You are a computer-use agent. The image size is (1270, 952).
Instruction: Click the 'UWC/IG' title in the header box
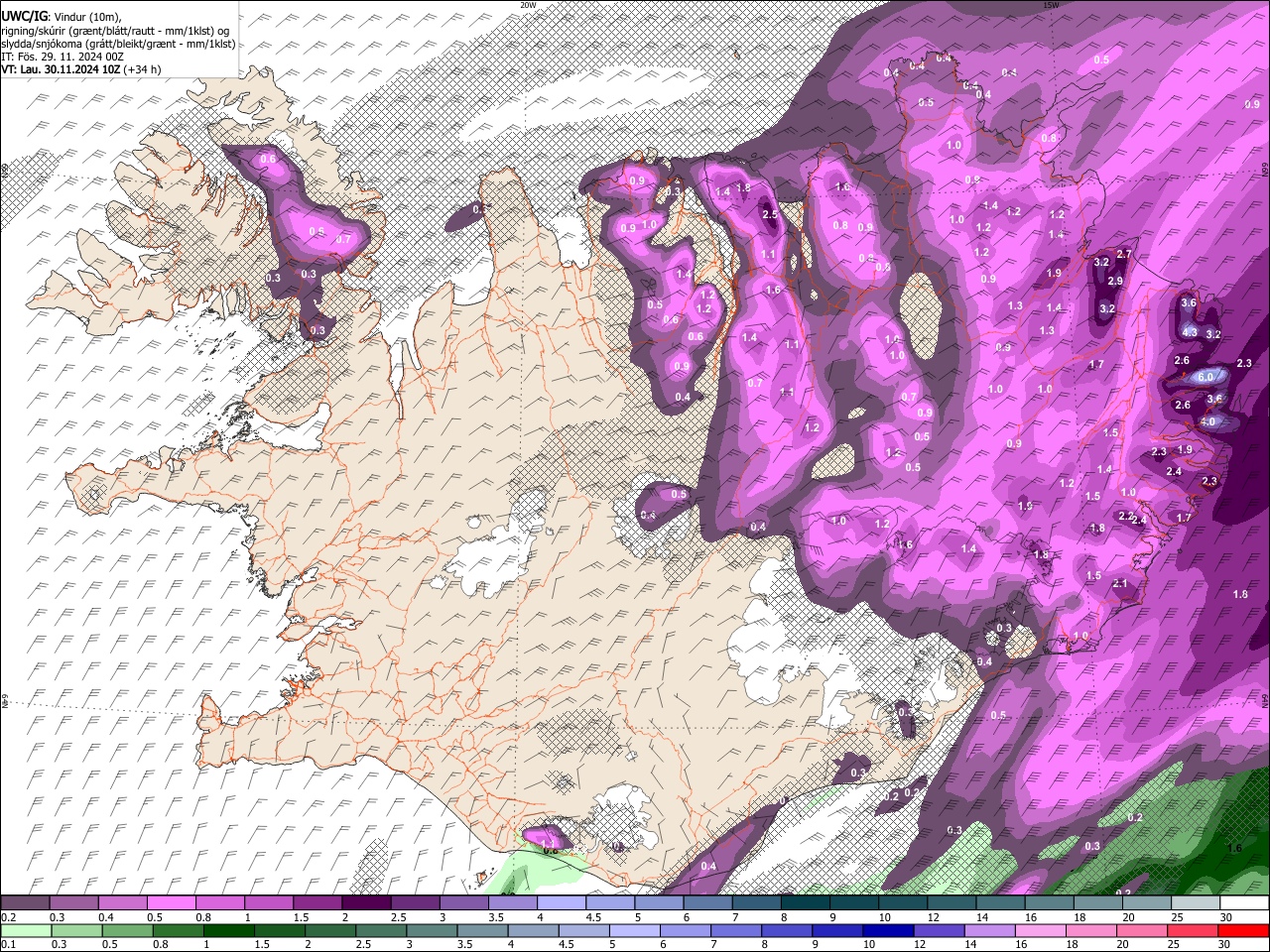click(x=23, y=16)
